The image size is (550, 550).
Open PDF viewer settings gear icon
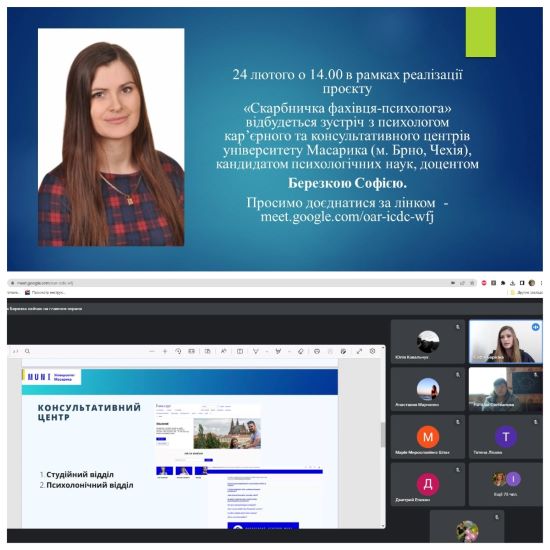[x=373, y=351]
